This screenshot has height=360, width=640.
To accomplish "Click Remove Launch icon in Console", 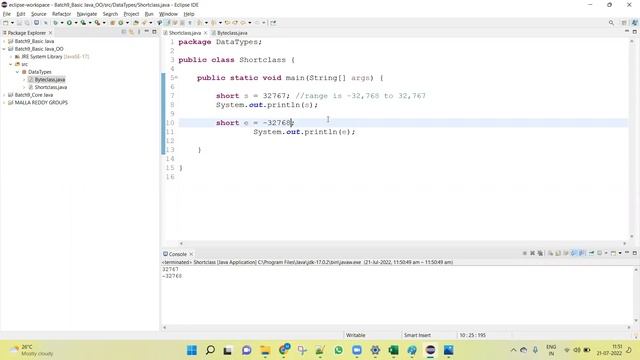I will [x=532, y=253].
